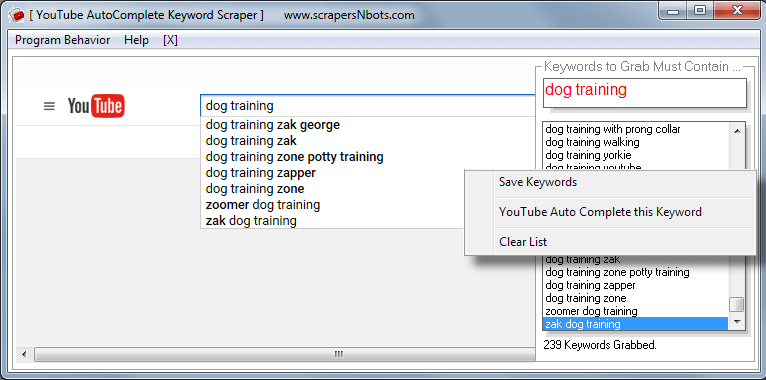Select suggestion 'dog training zak george'
766x380 pixels.
click(273, 125)
